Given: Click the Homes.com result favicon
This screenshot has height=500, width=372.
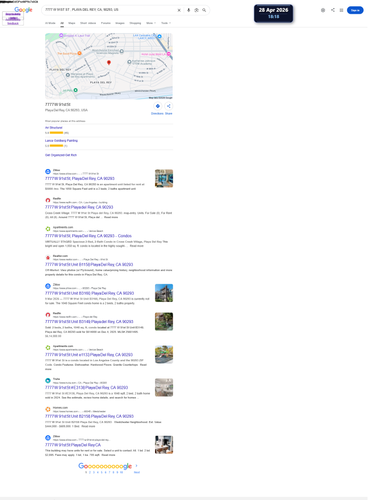Looking at the screenshot, I should (x=48, y=409).
